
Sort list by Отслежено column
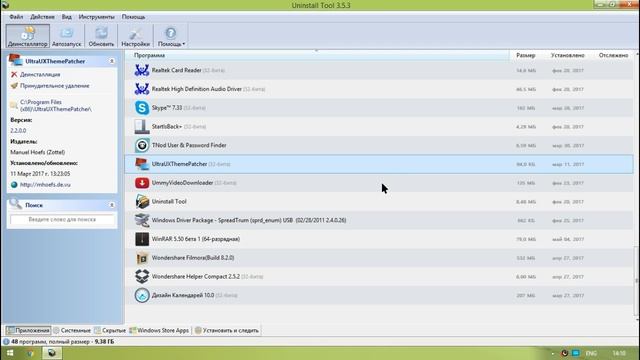click(x=613, y=55)
